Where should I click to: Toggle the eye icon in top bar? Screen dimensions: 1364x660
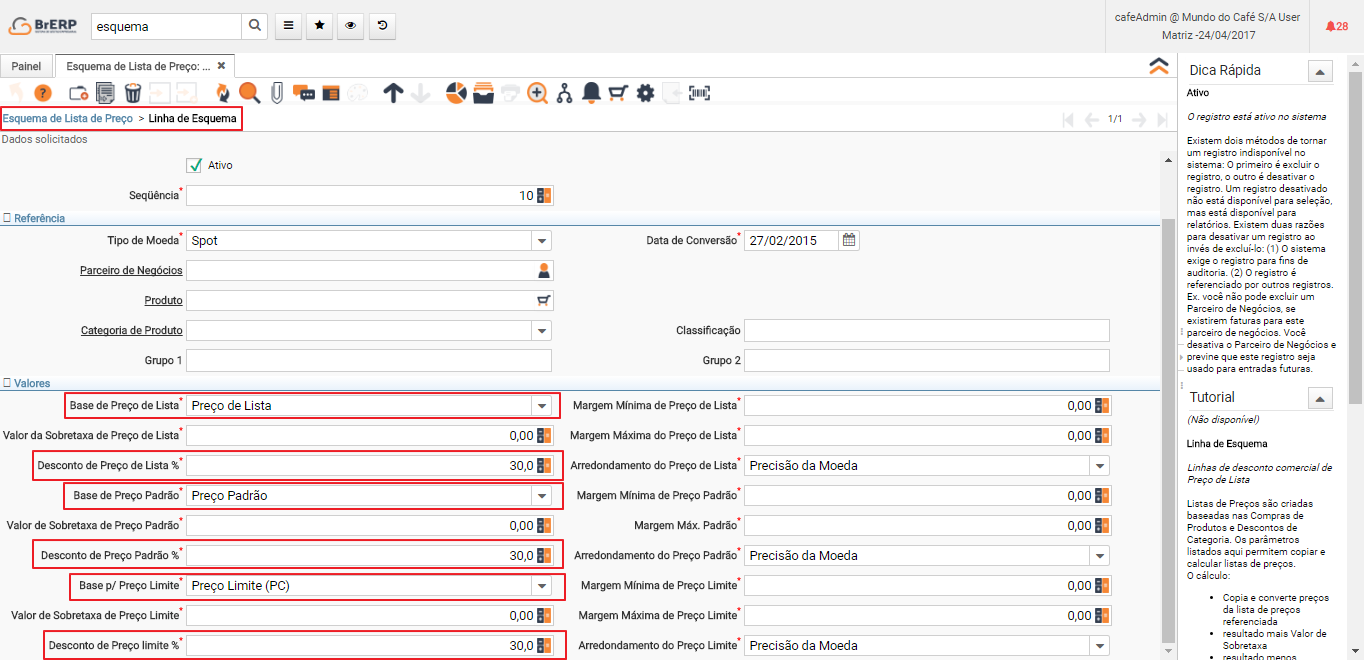350,26
